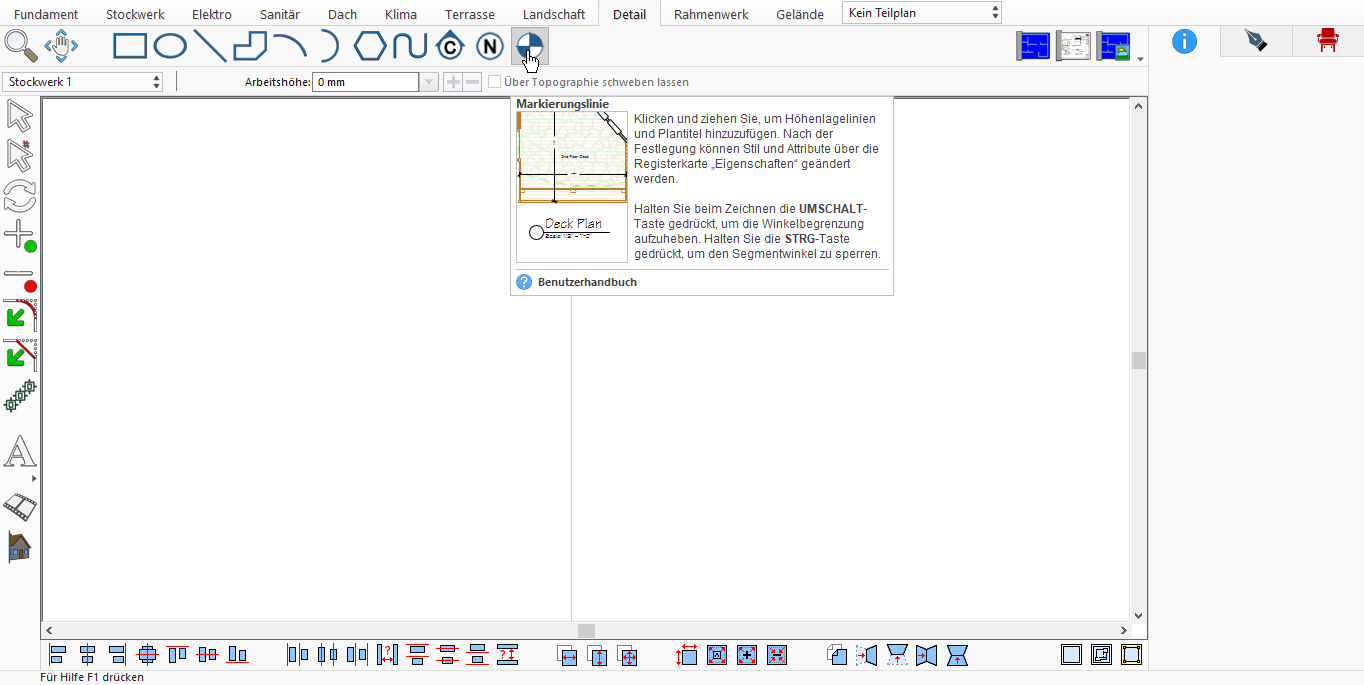Open the 'Stockwerk 1' floor dropdown
Viewport: 1364px width, 685px height.
[83, 82]
